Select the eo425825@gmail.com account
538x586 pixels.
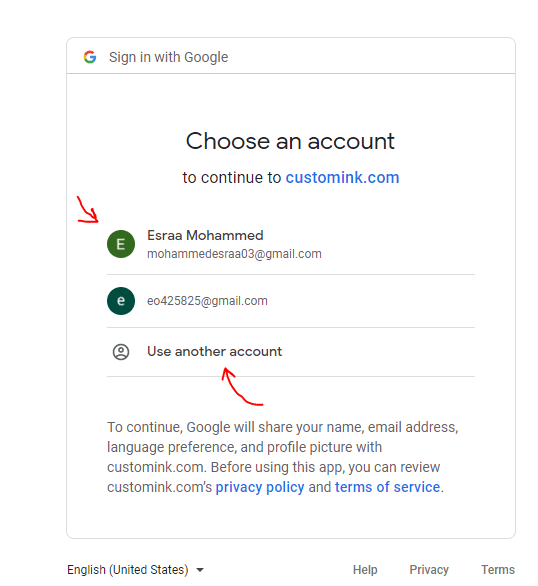tap(291, 301)
